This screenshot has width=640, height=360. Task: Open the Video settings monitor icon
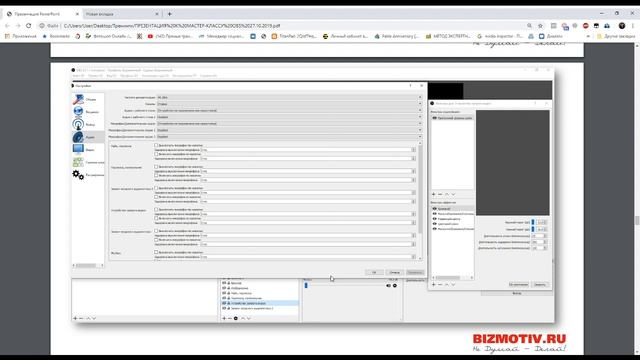[78, 149]
